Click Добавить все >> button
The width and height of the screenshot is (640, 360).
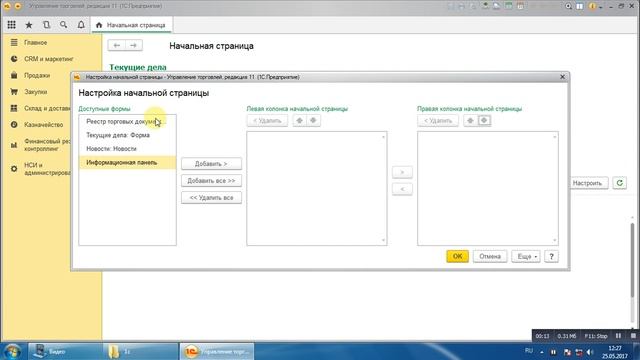tap(211, 180)
